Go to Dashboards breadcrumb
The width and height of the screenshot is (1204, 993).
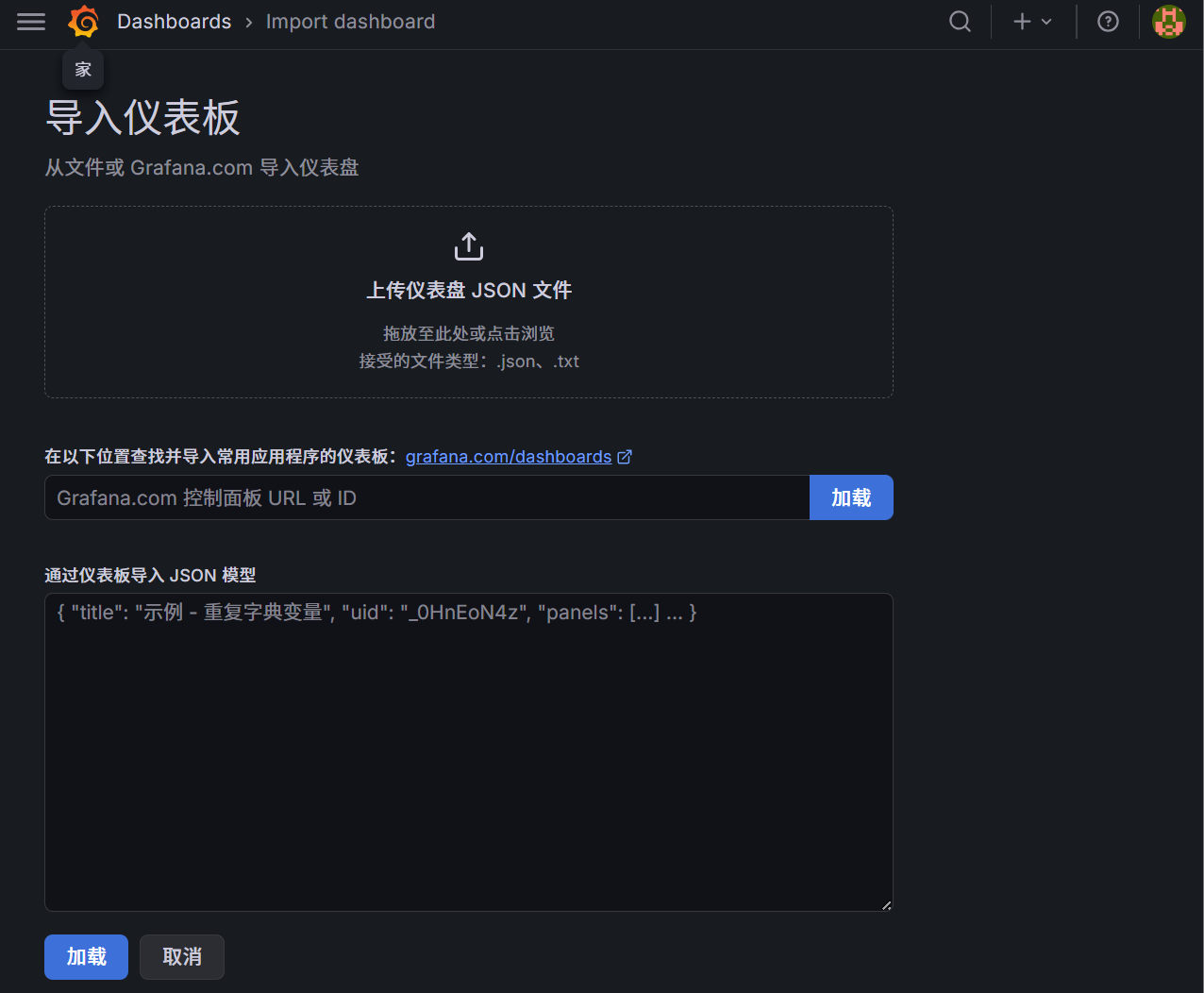pyautogui.click(x=174, y=22)
